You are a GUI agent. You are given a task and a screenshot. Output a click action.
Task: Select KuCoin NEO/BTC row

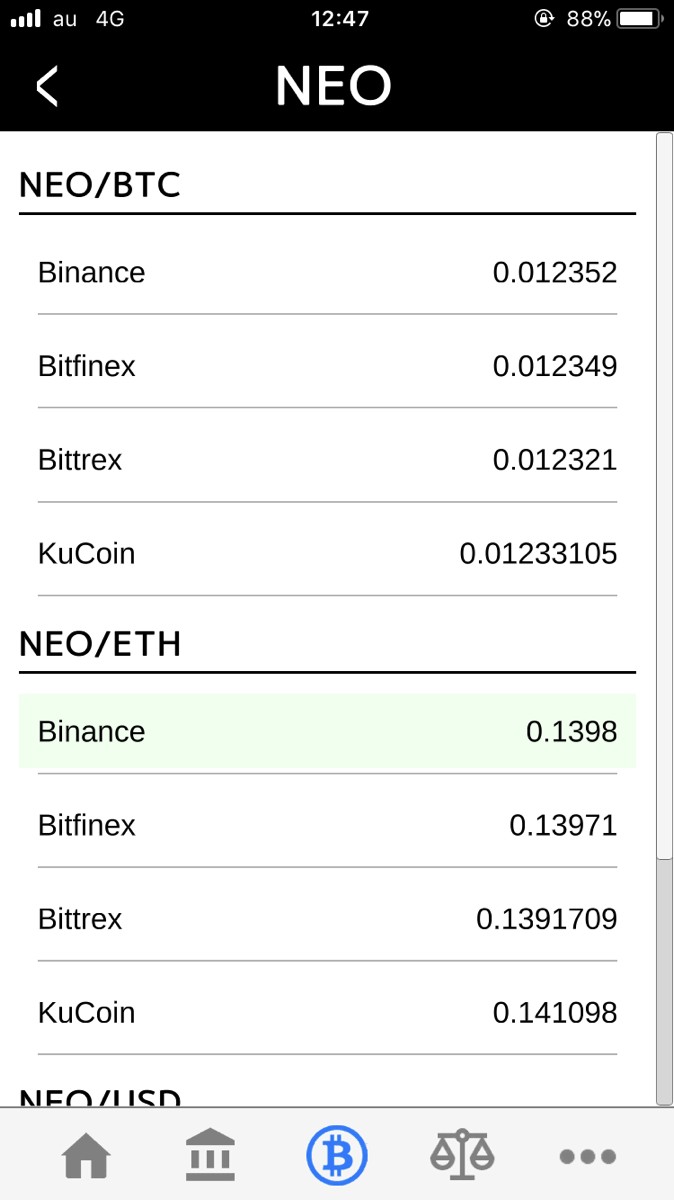[x=327, y=553]
